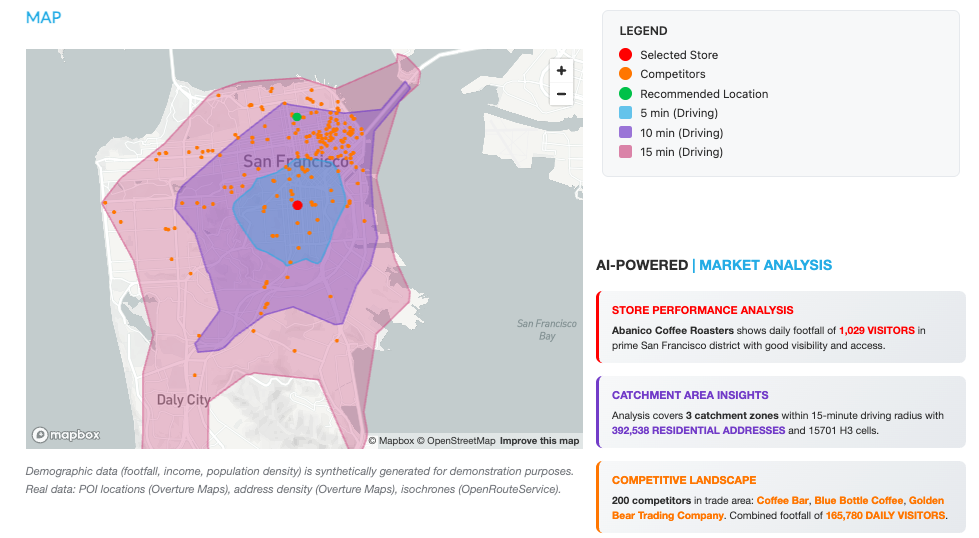Click the red selected store marker
Viewport: 979px width, 538px height.
(297, 205)
